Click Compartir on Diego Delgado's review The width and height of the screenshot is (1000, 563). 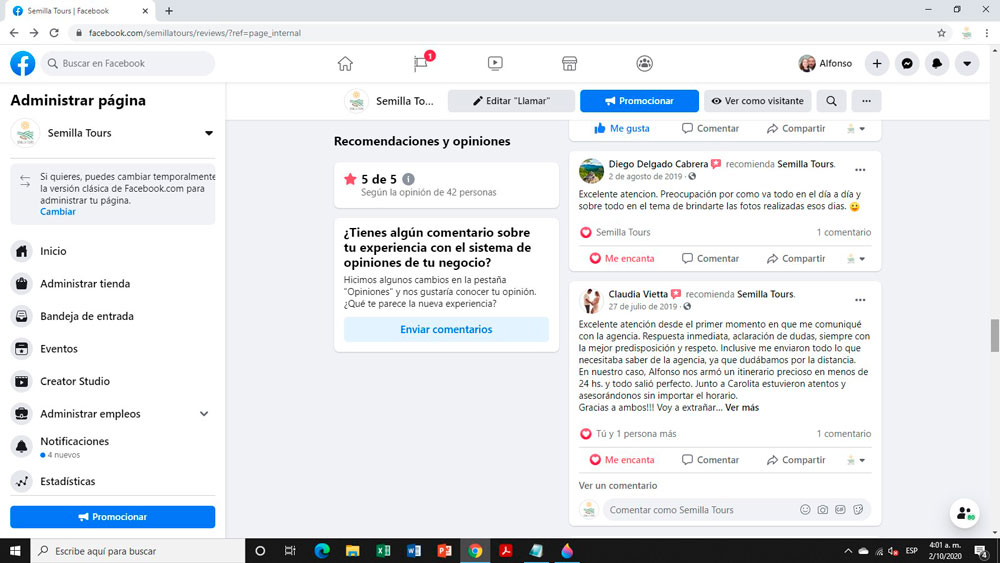pos(795,258)
